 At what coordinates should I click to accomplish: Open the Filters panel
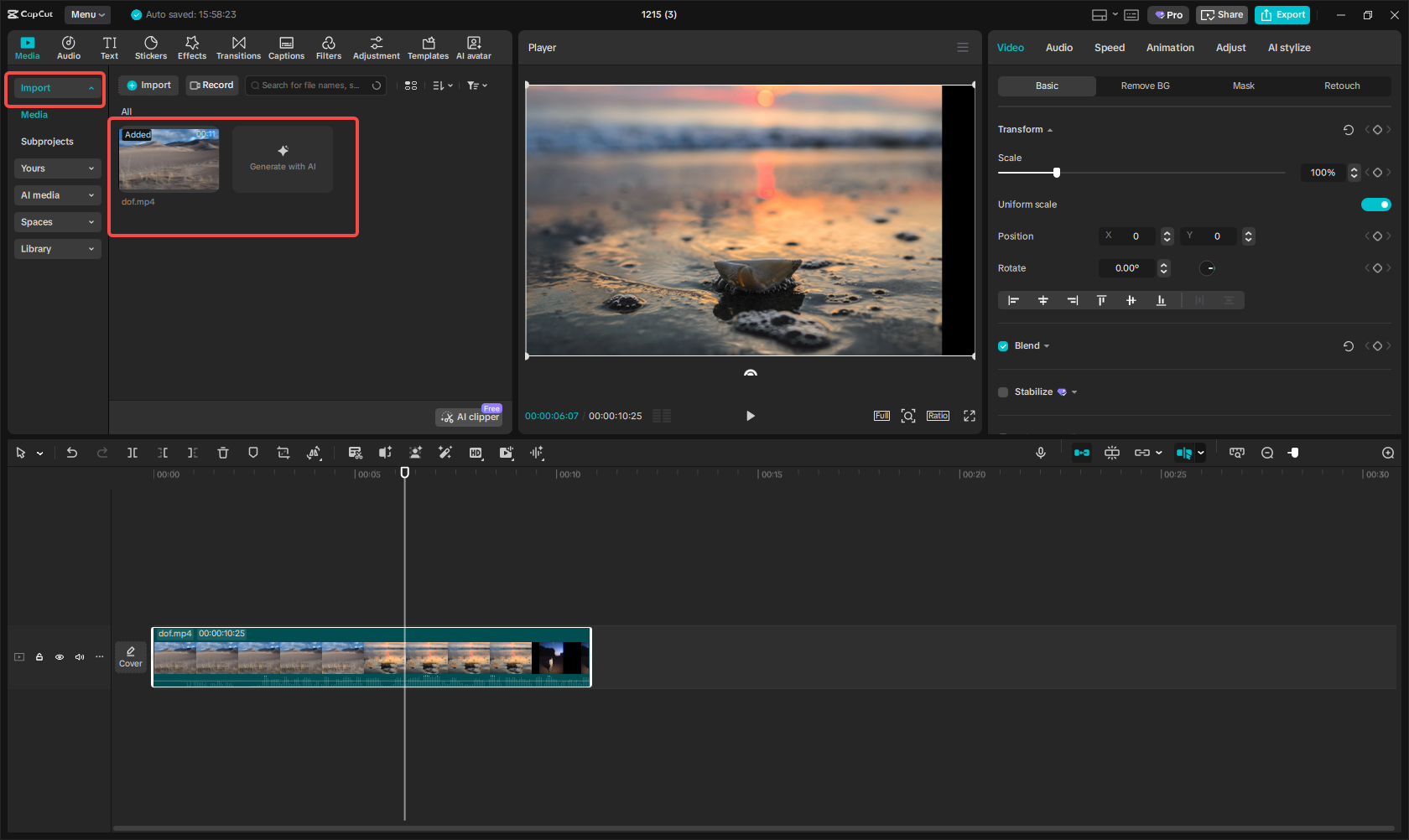point(329,48)
